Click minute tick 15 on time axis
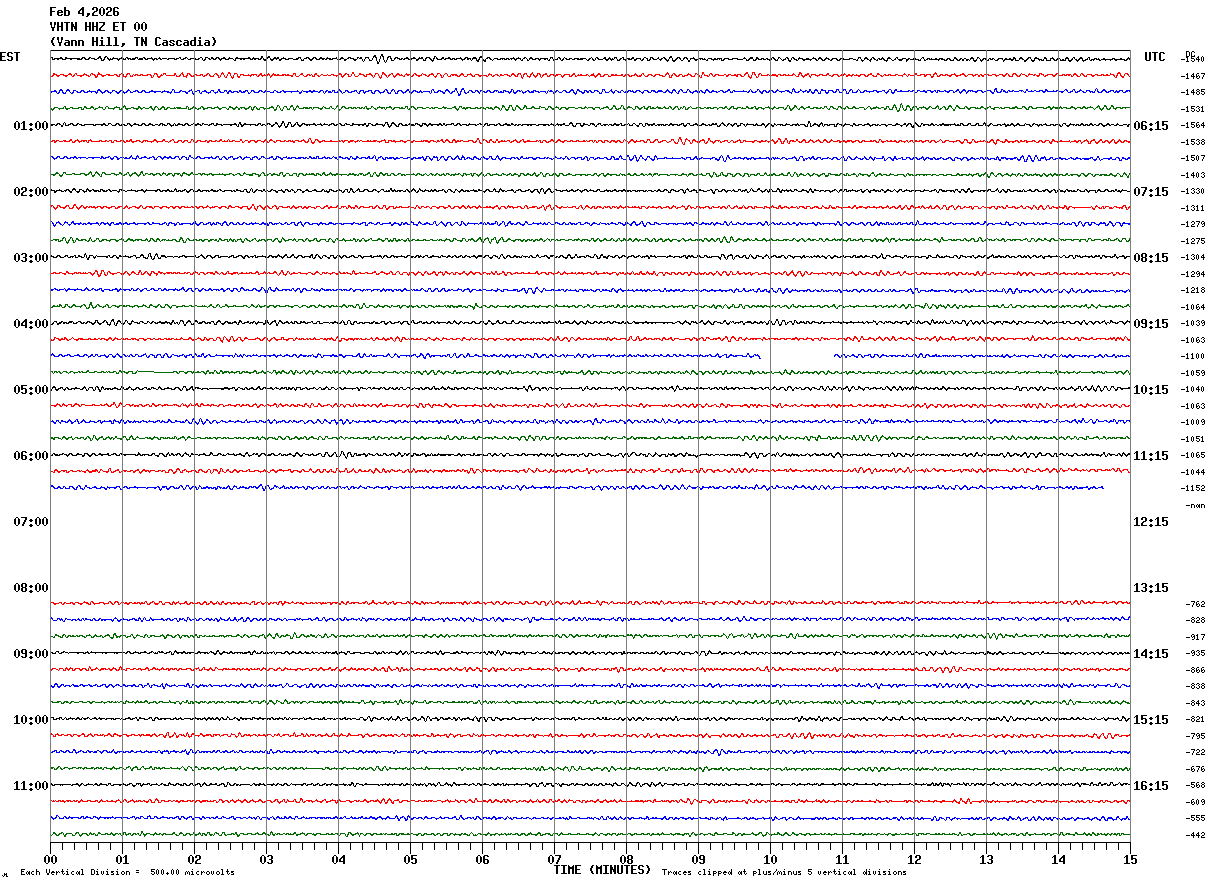This screenshot has width=1210, height=886. coord(1130,859)
